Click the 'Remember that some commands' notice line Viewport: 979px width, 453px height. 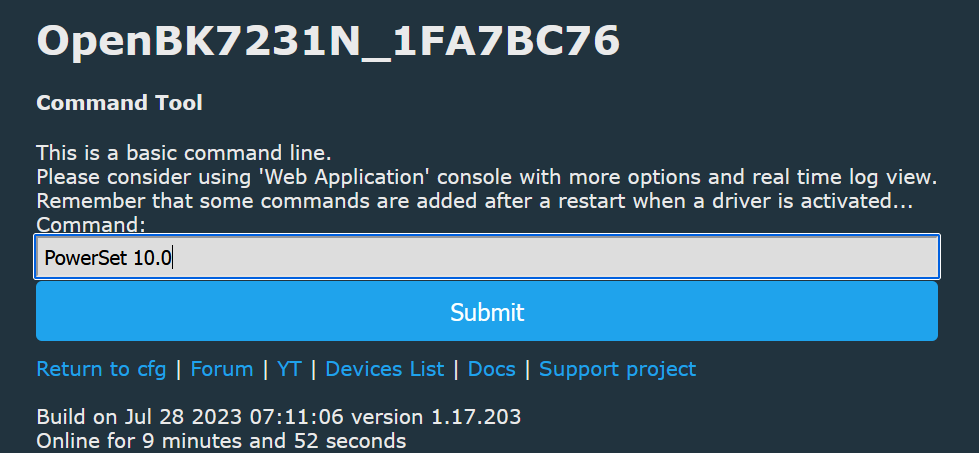[475, 202]
